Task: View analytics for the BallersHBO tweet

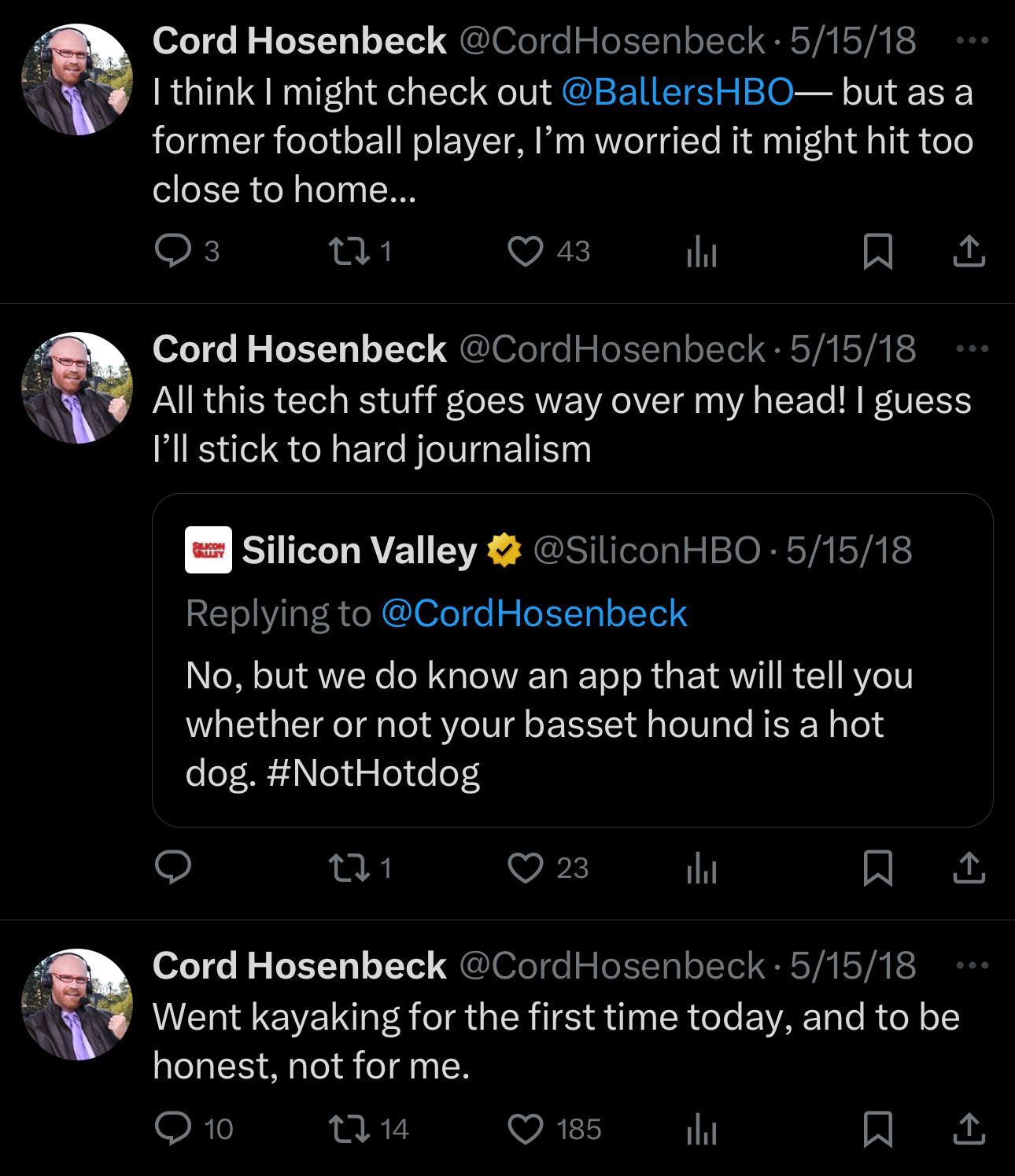Action: 701,253
